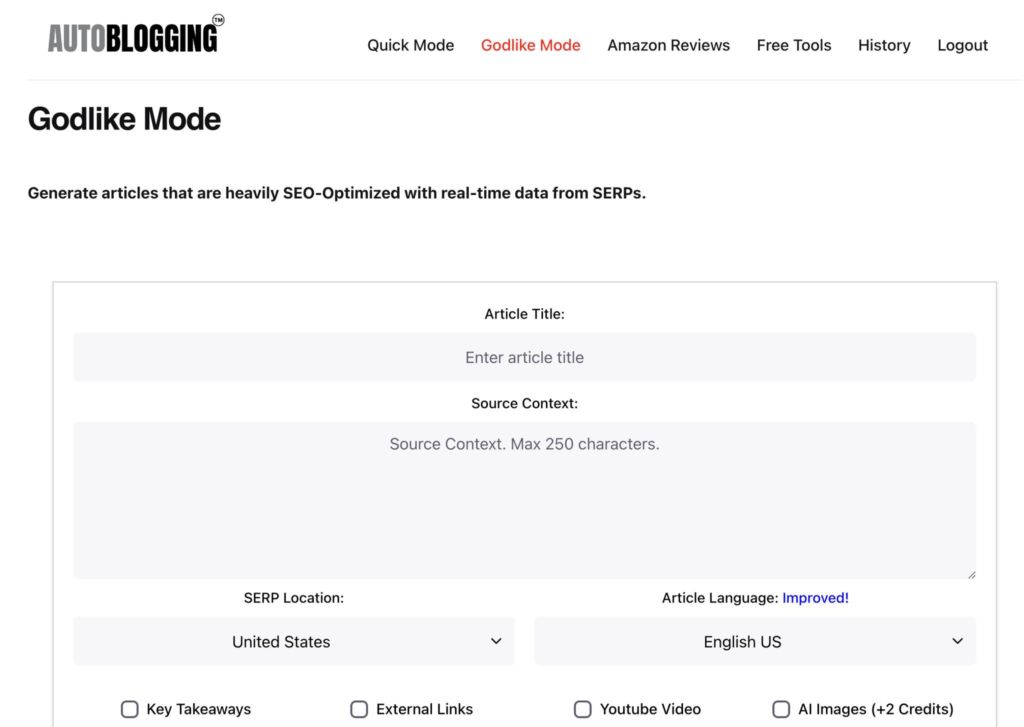Select the Godlike Mode tab
Screen dimensions: 1024x727
click(x=530, y=45)
